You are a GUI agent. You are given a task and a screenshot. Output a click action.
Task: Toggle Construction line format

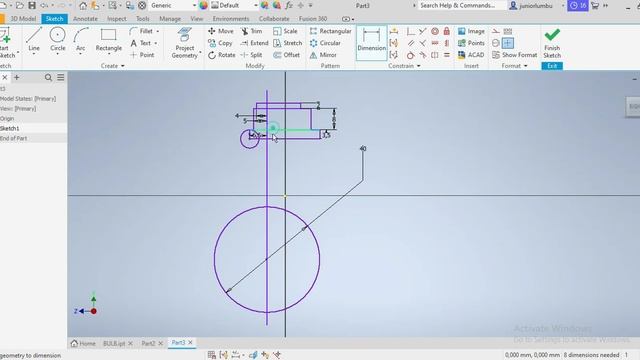coord(496,31)
